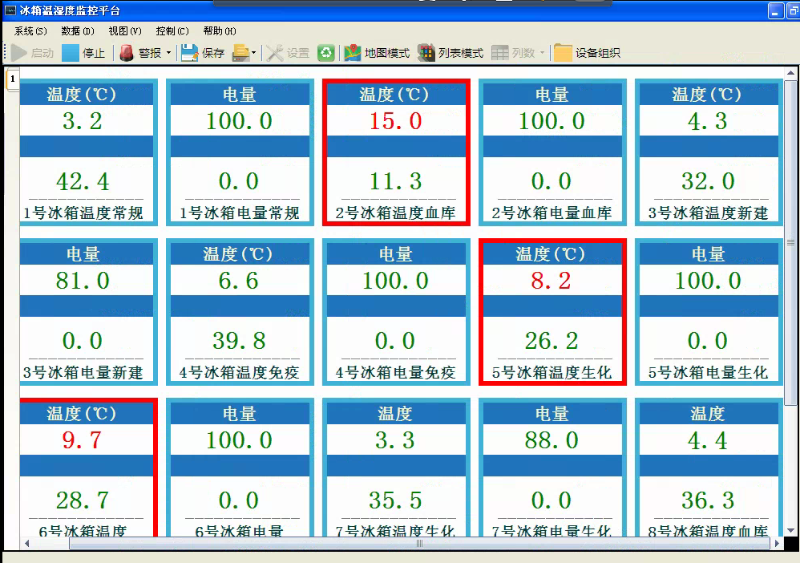Image resolution: width=800 pixels, height=563 pixels.
Task: Select the 1号冰箱电量常规 card
Action: 239,152
